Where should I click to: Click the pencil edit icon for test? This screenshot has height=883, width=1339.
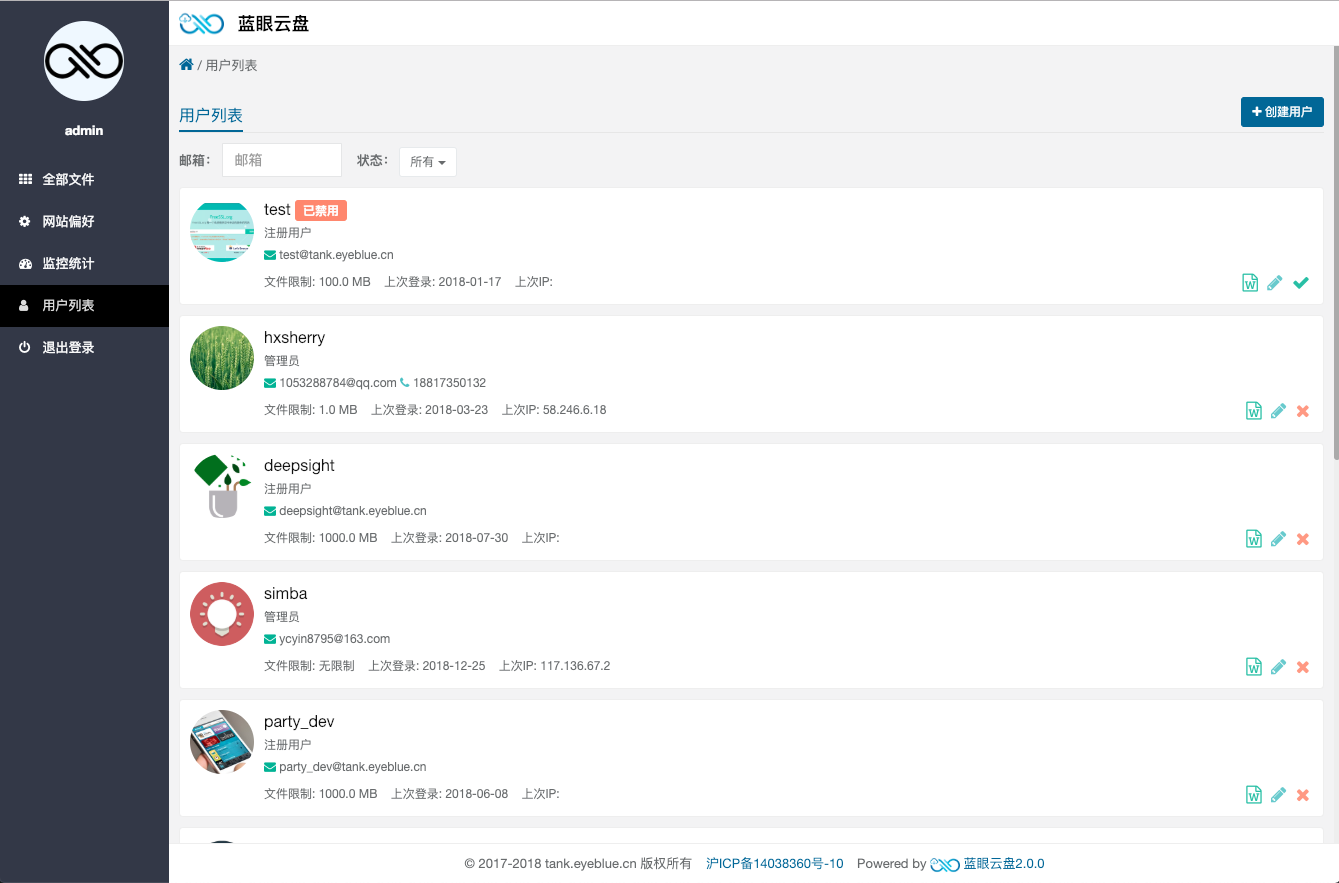pyautogui.click(x=1274, y=283)
